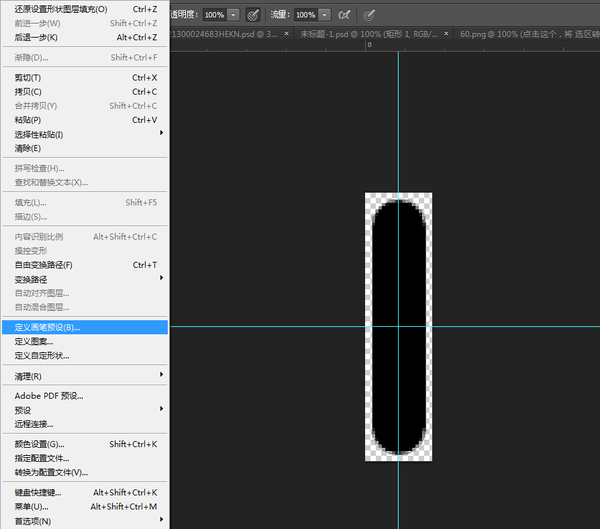Open 键盘快捷键... settings

[38, 492]
